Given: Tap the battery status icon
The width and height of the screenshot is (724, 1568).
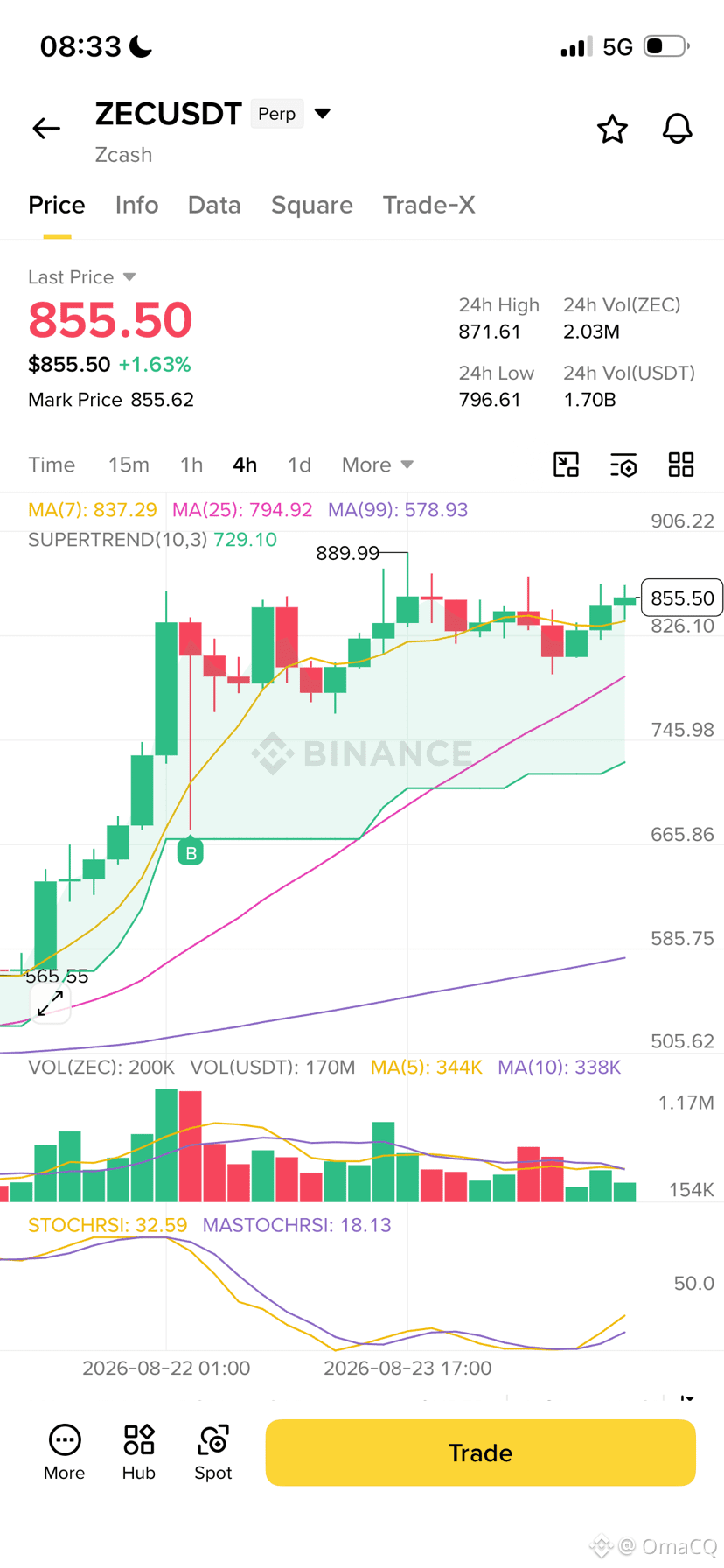Looking at the screenshot, I should [666, 45].
